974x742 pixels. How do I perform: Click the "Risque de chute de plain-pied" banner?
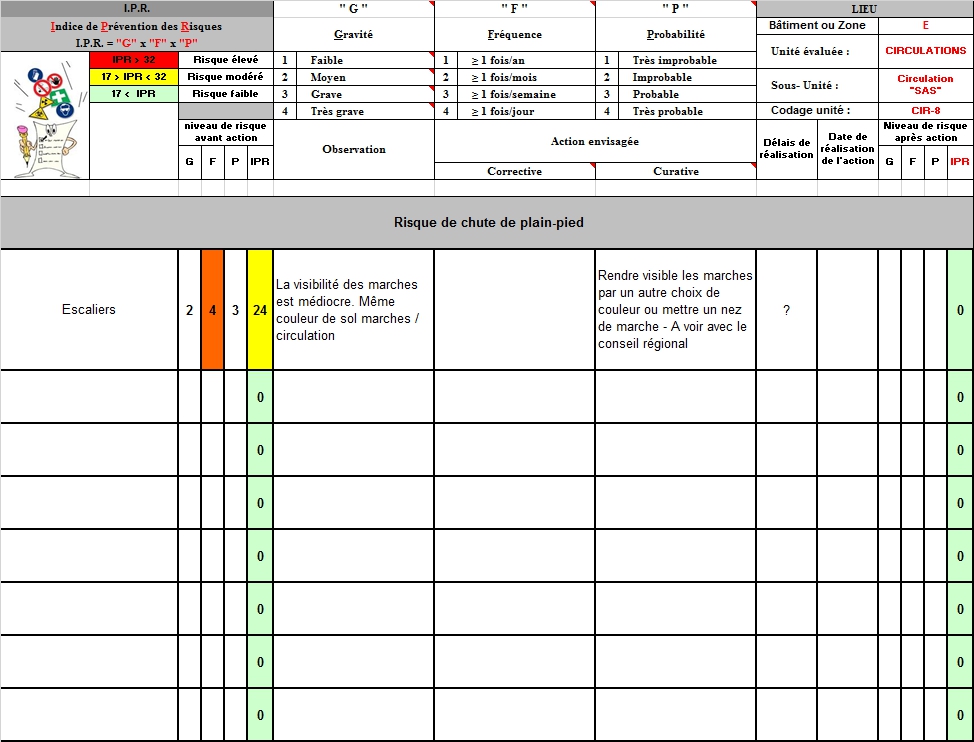487,222
